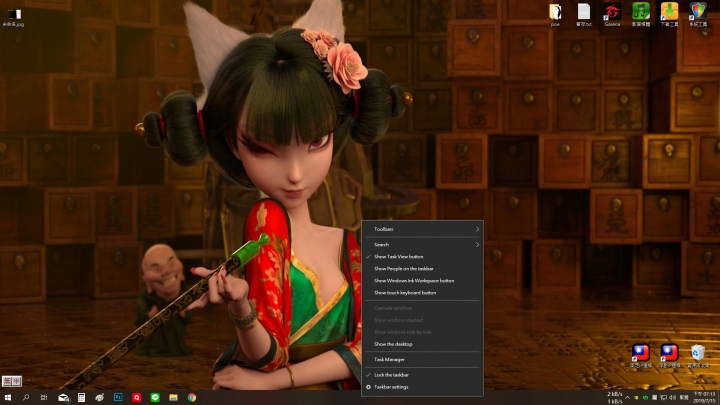720x405 pixels.
Task: Open Taskbar settings gear entry
Action: pyautogui.click(x=422, y=387)
